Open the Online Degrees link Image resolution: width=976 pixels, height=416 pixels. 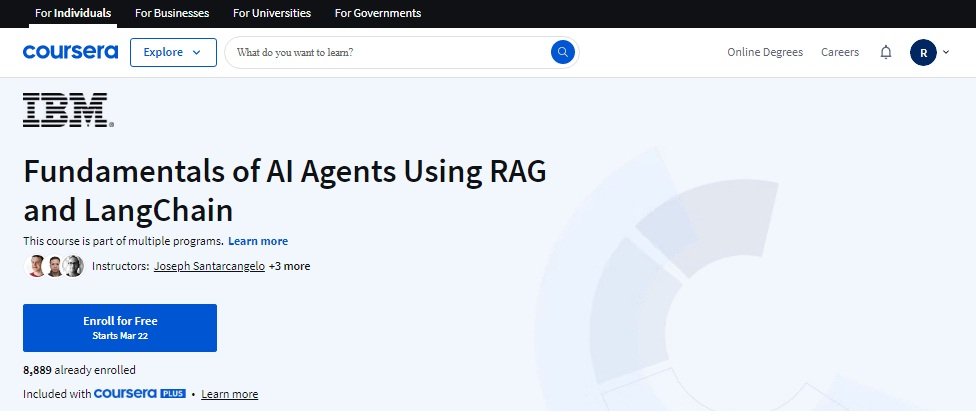(x=765, y=52)
